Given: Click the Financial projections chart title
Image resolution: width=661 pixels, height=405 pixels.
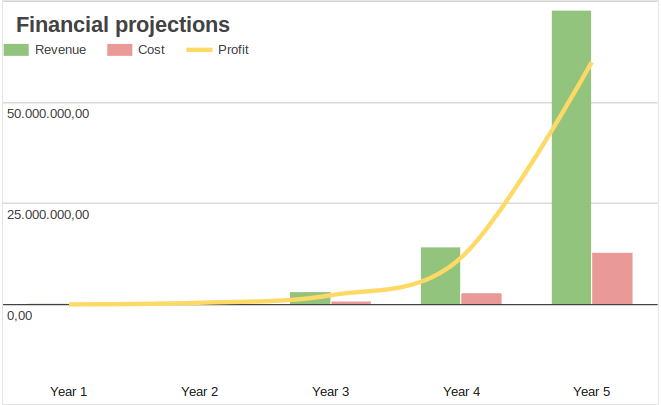Looking at the screenshot, I should 123,24.
